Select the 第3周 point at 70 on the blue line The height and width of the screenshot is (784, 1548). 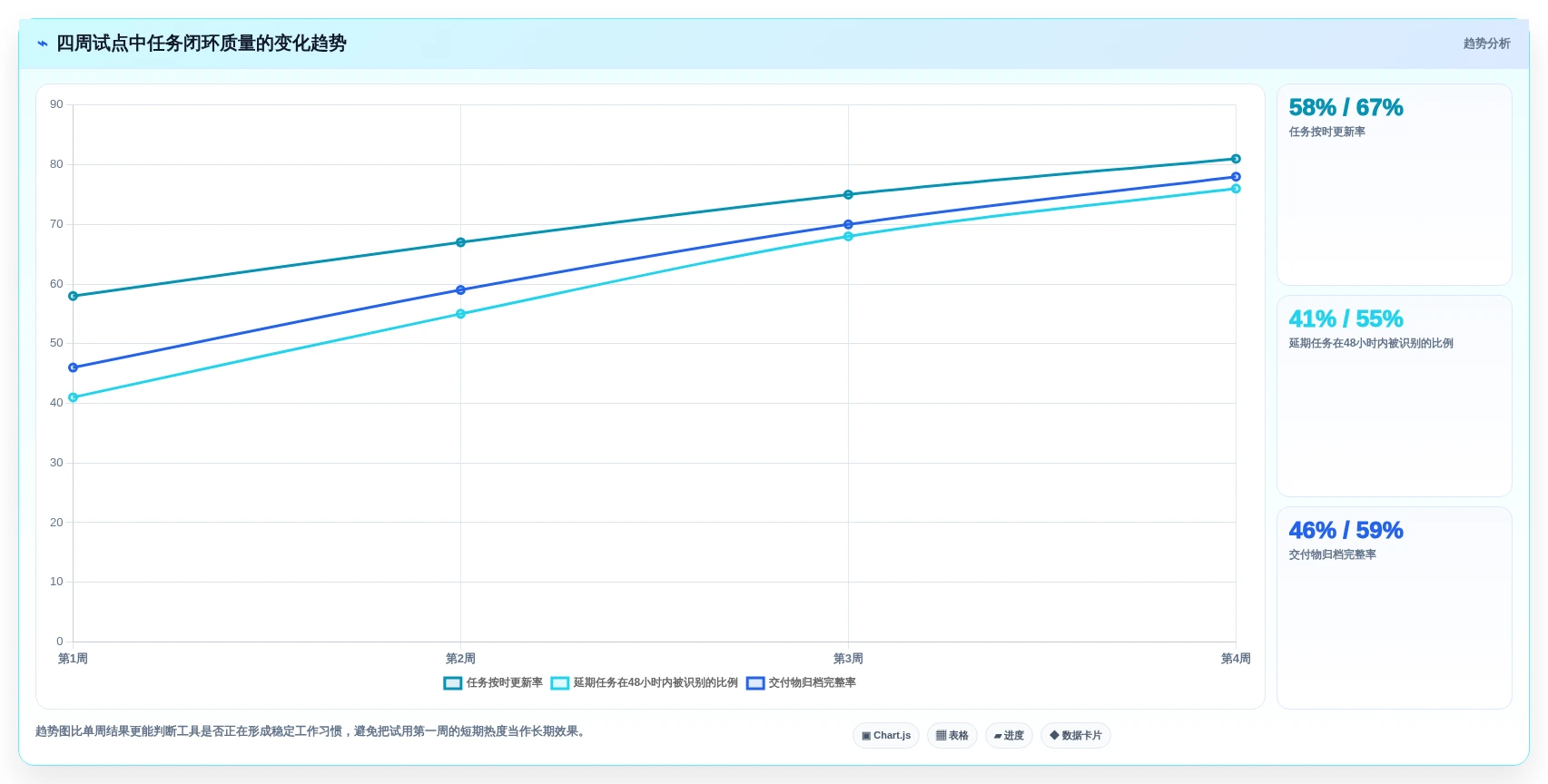[x=848, y=224]
